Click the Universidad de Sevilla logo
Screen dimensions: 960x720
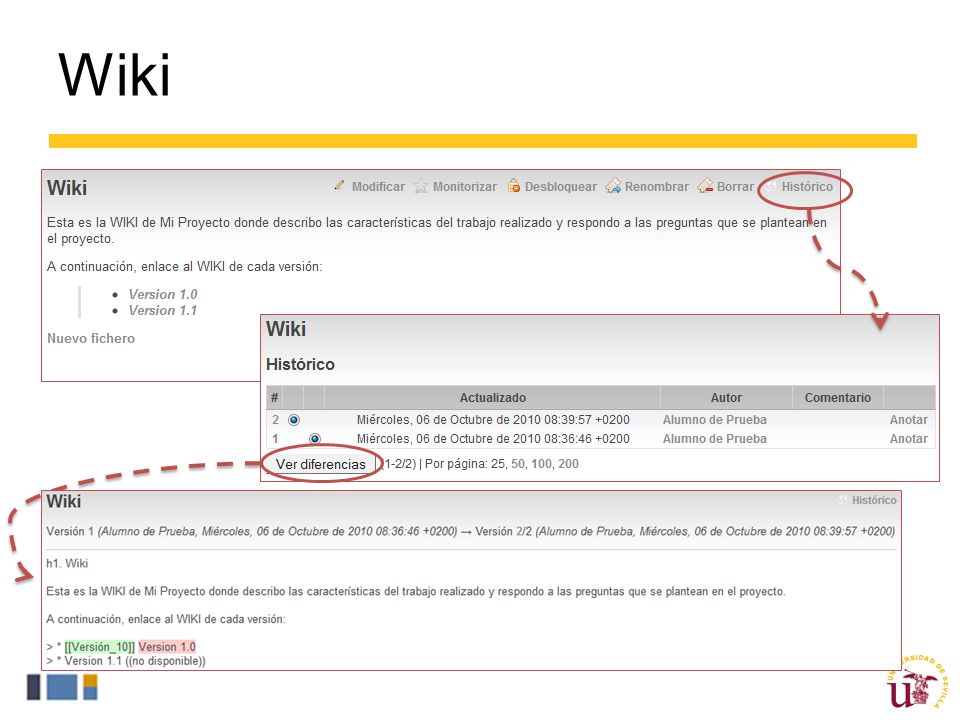(x=917, y=682)
